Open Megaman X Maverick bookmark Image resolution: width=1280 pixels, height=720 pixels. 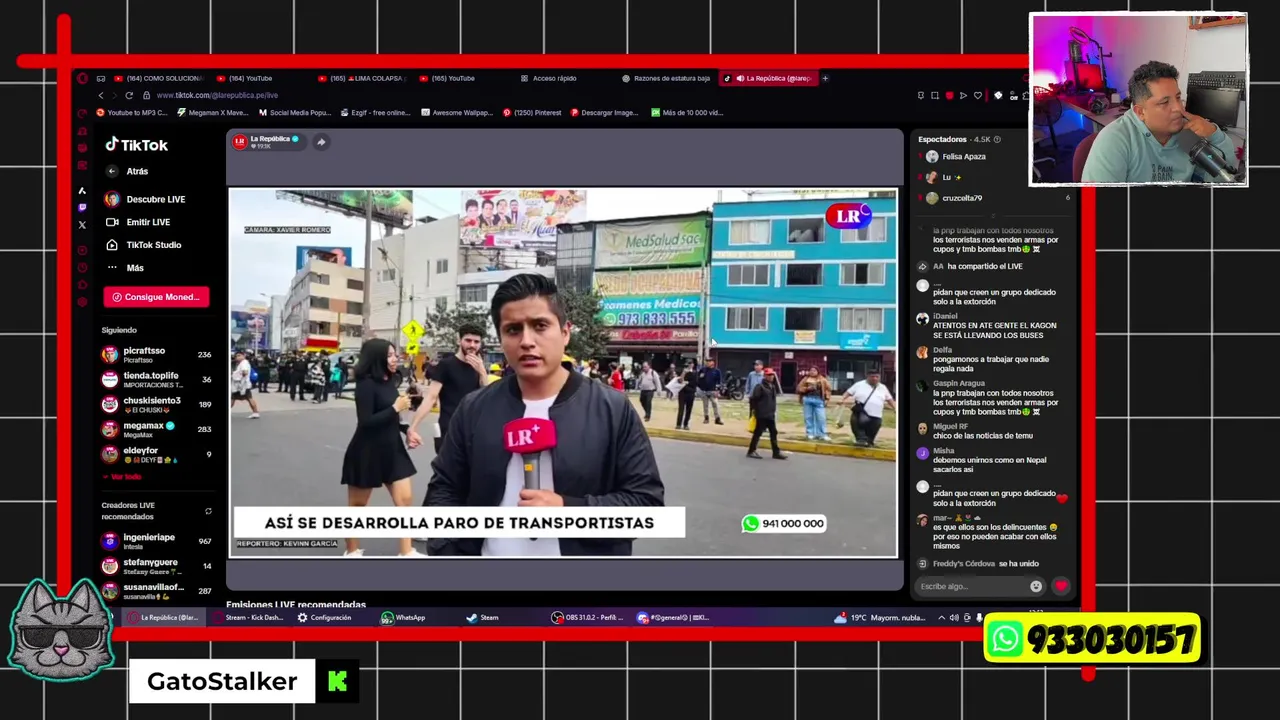[x=213, y=113]
